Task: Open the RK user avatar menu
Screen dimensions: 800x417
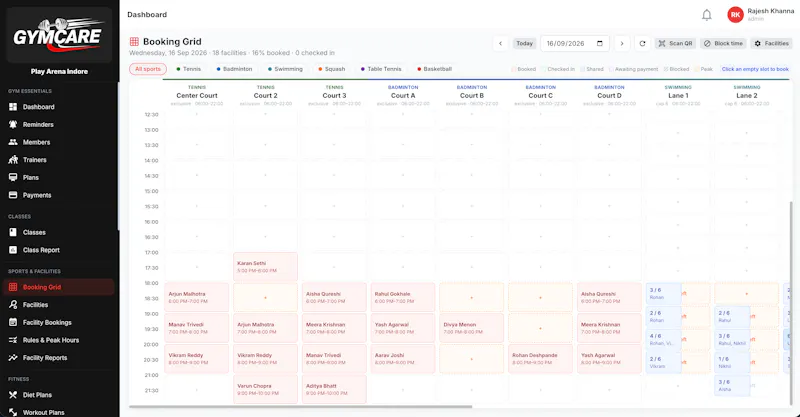Action: click(x=735, y=15)
